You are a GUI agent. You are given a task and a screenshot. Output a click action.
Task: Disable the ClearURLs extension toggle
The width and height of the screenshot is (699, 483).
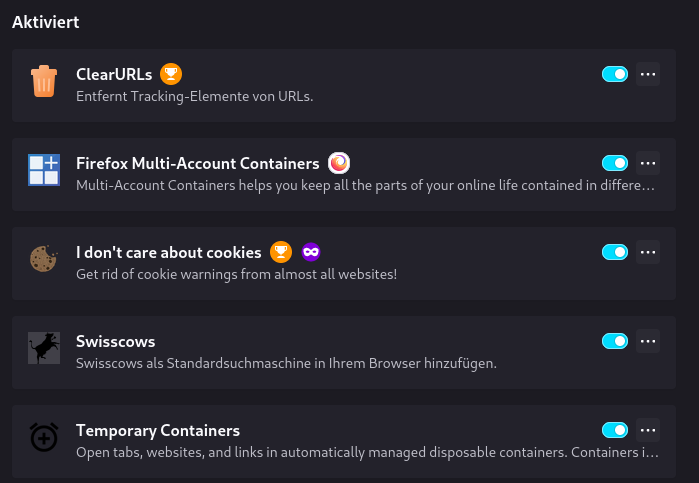(615, 74)
